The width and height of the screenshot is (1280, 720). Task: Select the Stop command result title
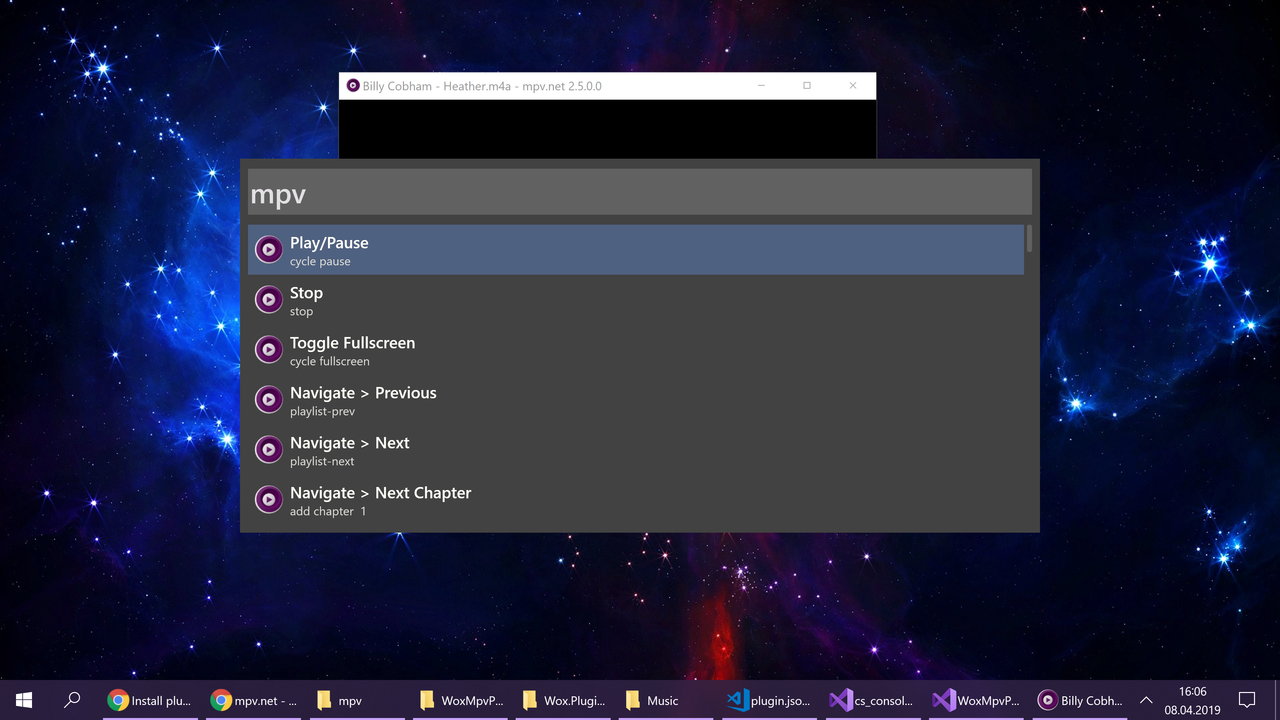(x=306, y=293)
